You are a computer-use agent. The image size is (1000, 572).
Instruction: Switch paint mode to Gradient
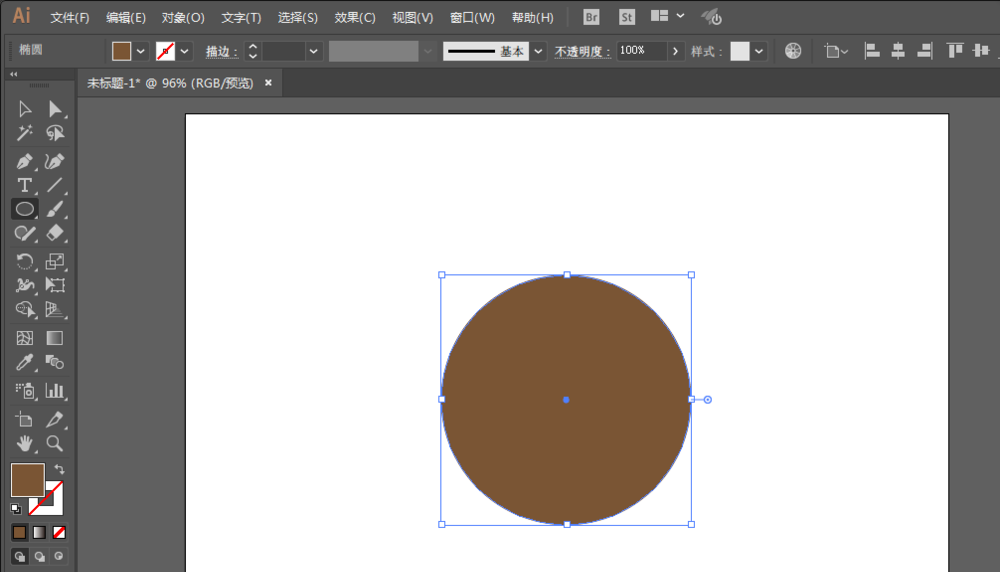pos(40,532)
